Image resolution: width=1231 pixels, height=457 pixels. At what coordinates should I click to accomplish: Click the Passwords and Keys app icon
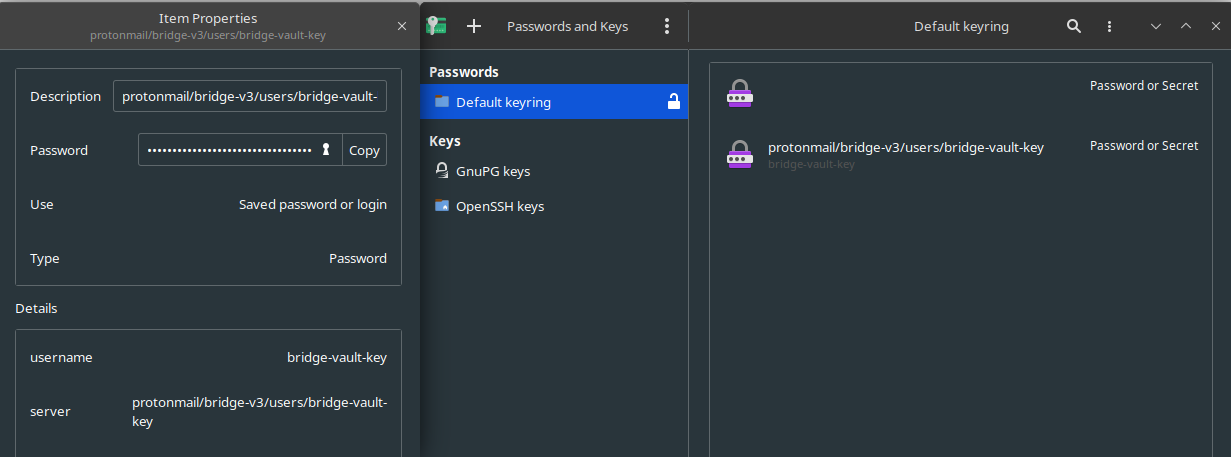436,26
